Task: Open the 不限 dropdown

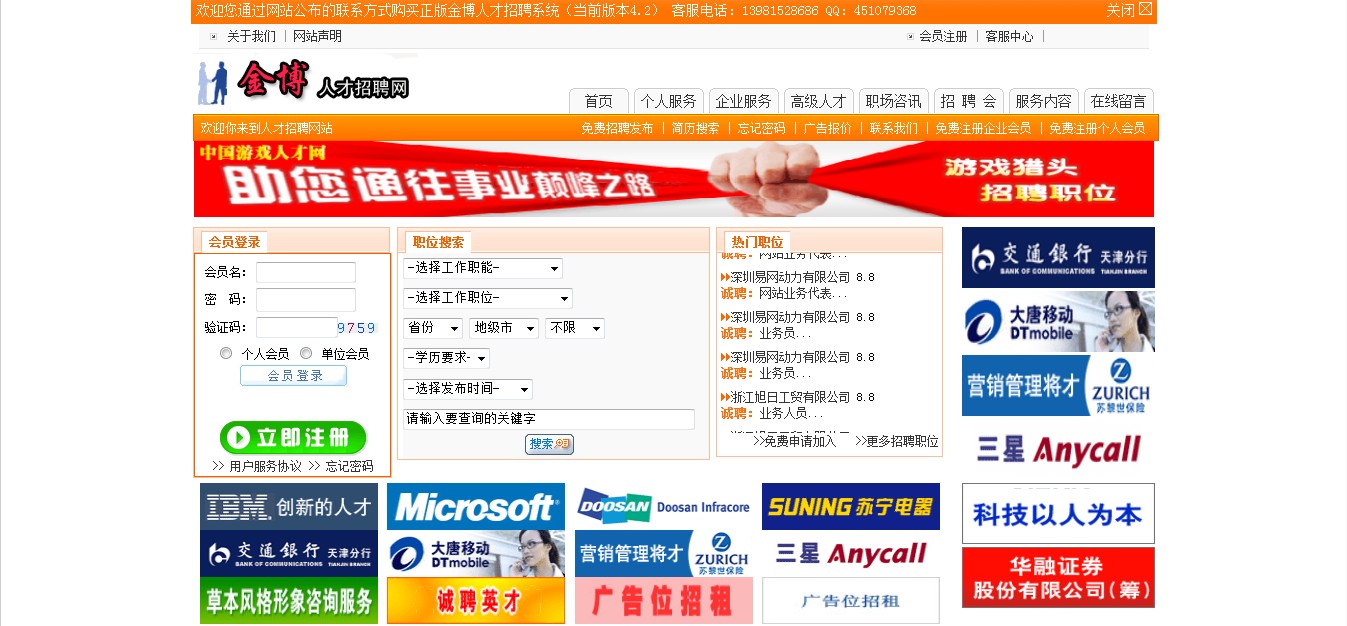Action: coord(575,328)
